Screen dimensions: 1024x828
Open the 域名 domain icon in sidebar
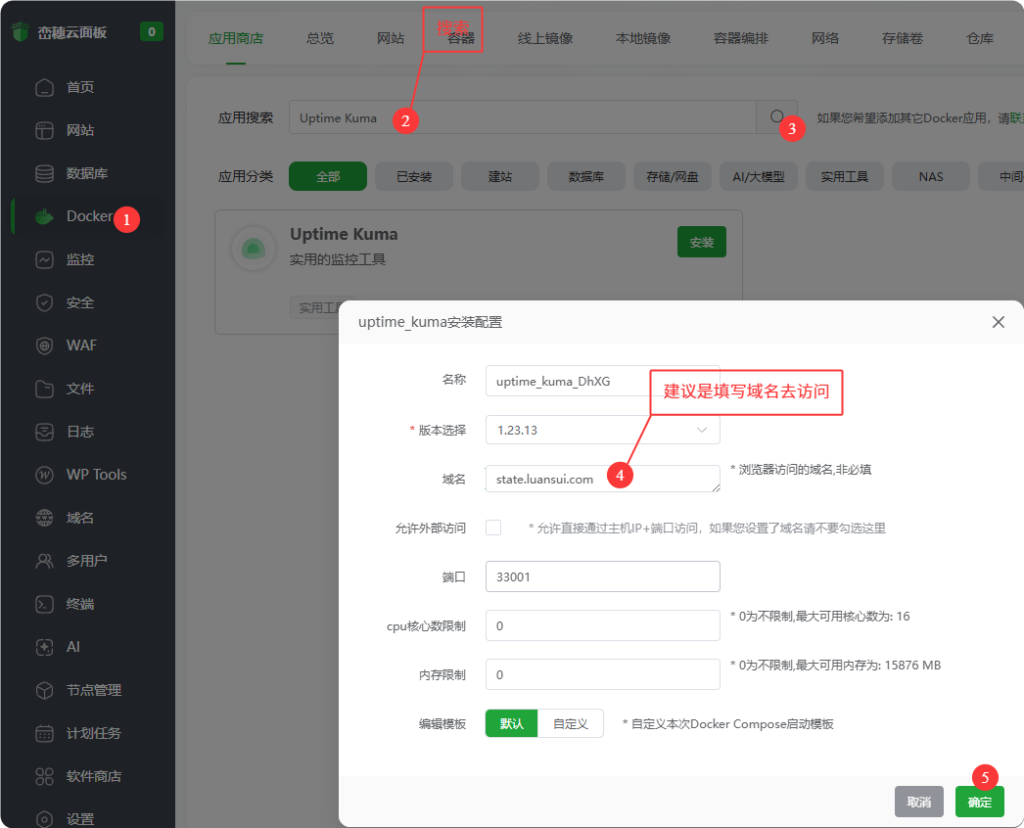pyautogui.click(x=44, y=518)
